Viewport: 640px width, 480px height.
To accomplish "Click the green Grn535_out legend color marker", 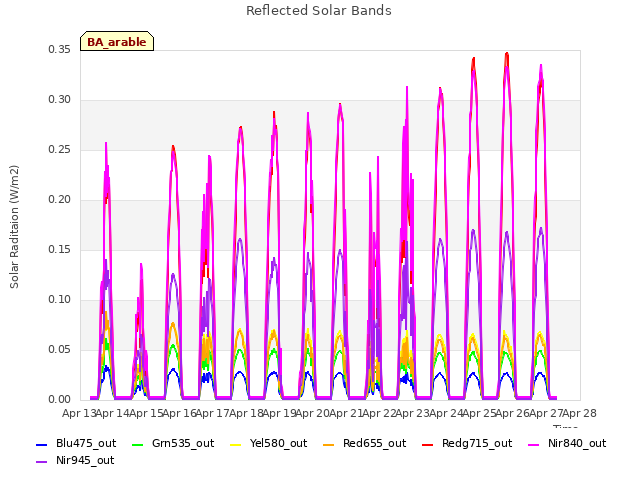I will [x=138, y=444].
